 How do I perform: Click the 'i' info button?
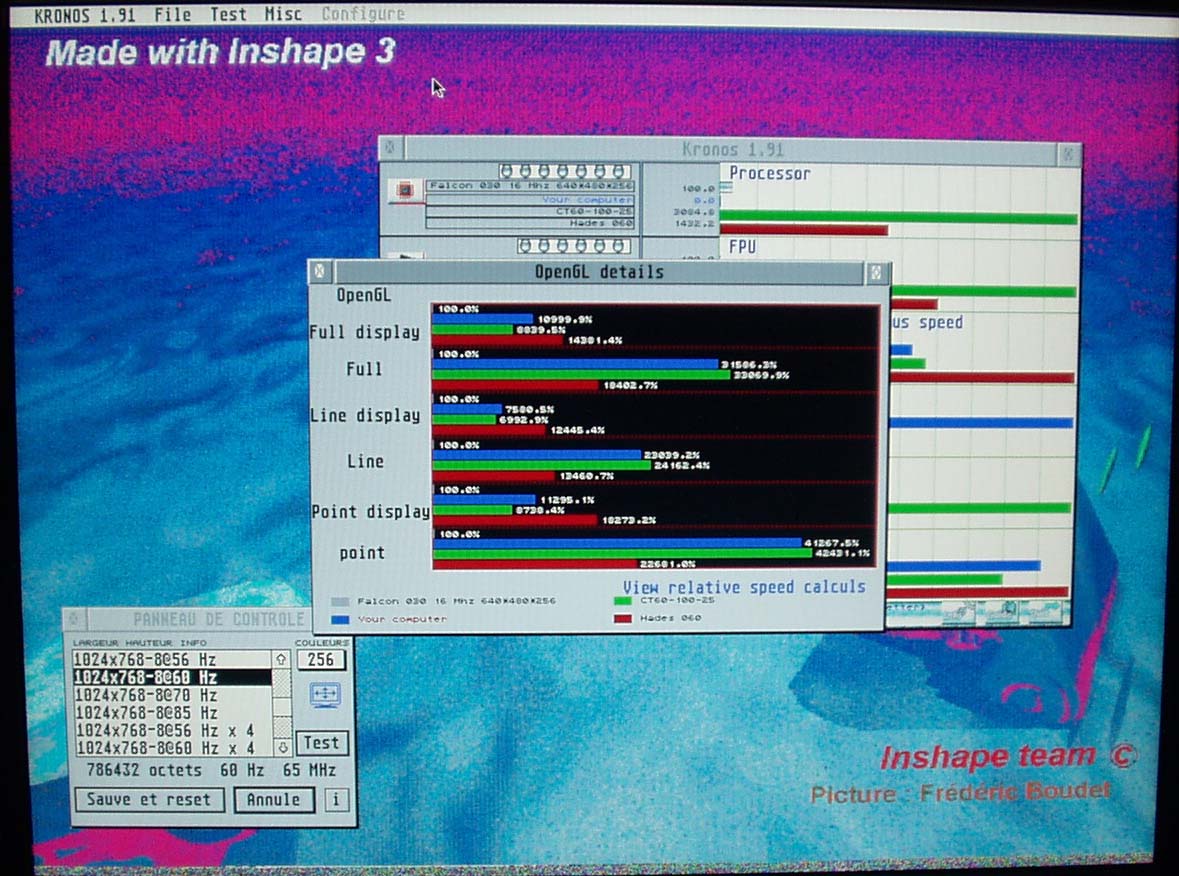[x=335, y=800]
